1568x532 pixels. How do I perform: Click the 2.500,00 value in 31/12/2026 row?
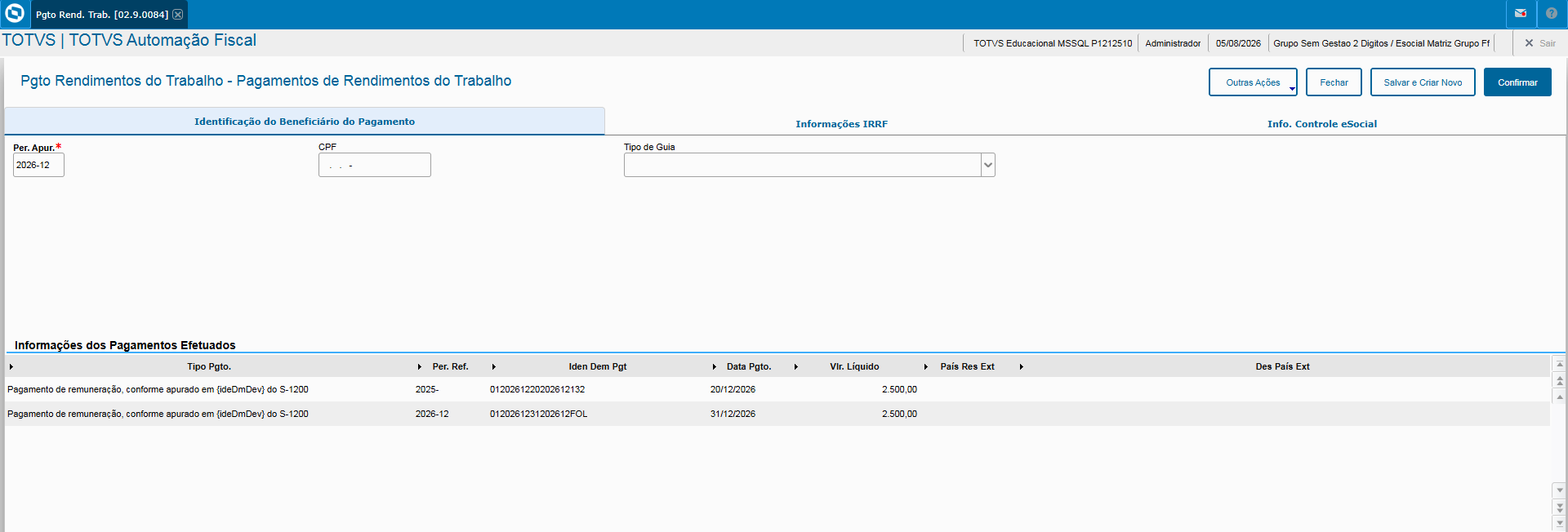[899, 415]
